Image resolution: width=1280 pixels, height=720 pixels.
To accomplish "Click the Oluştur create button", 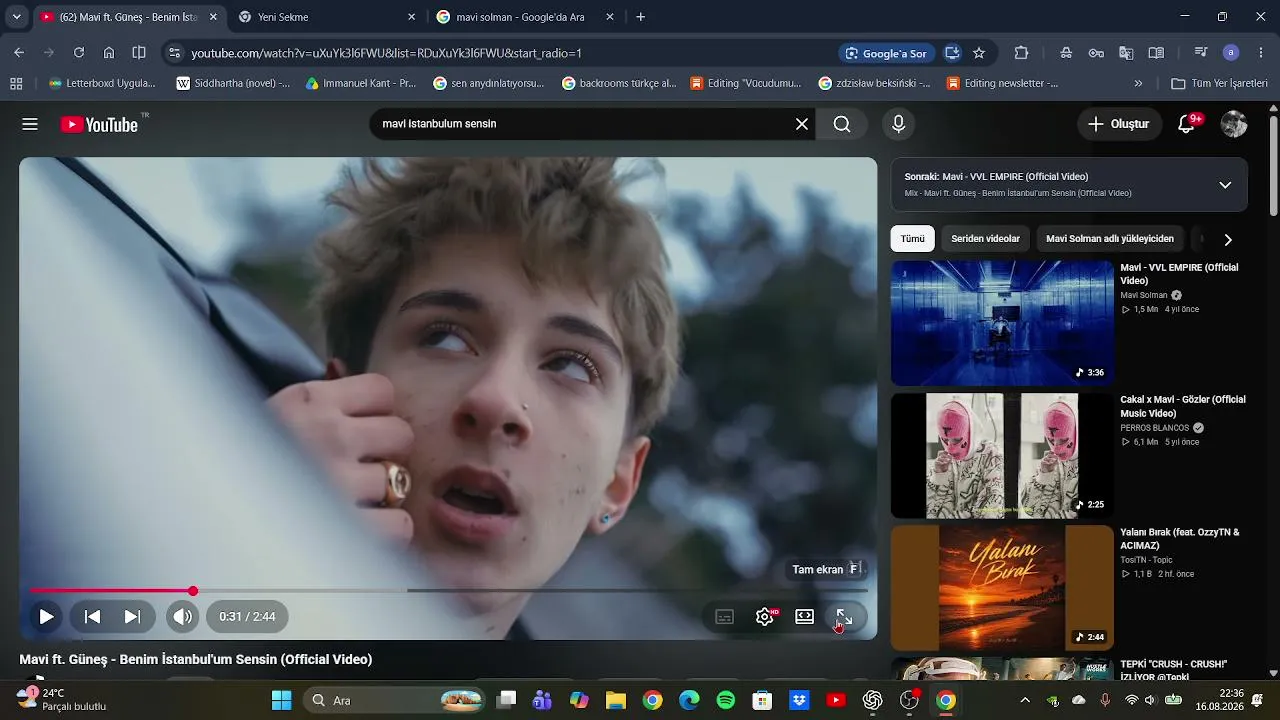I will 1119,124.
